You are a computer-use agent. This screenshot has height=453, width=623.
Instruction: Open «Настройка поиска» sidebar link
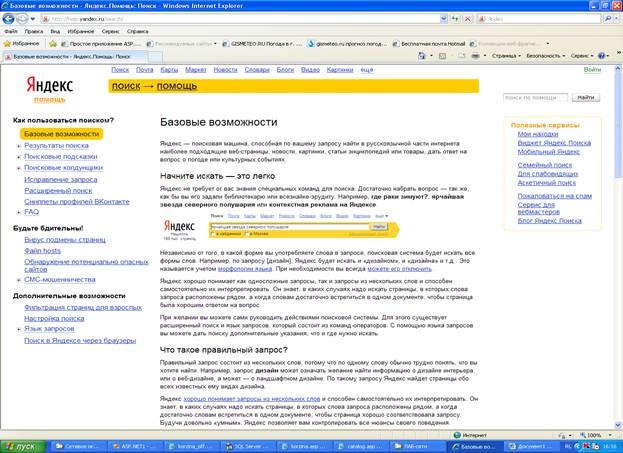[54, 319]
